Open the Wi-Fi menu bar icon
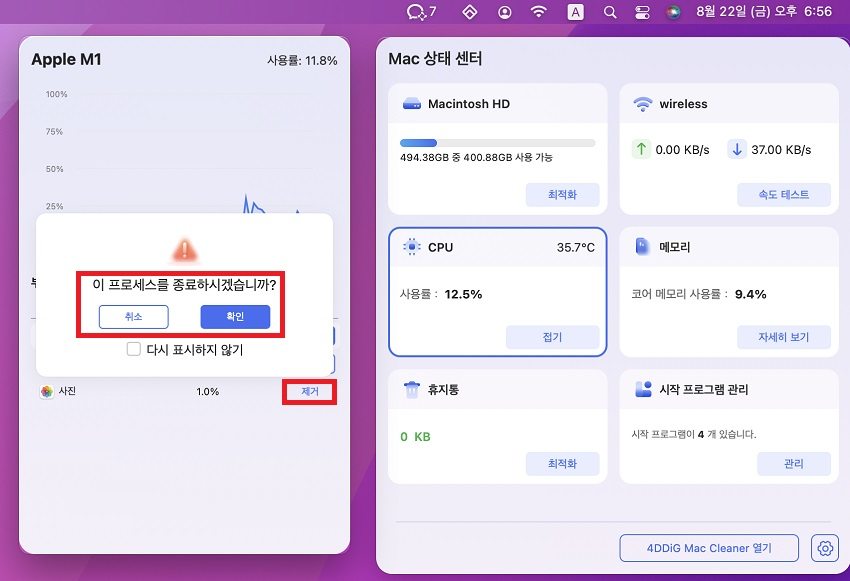The image size is (850, 581). click(538, 12)
